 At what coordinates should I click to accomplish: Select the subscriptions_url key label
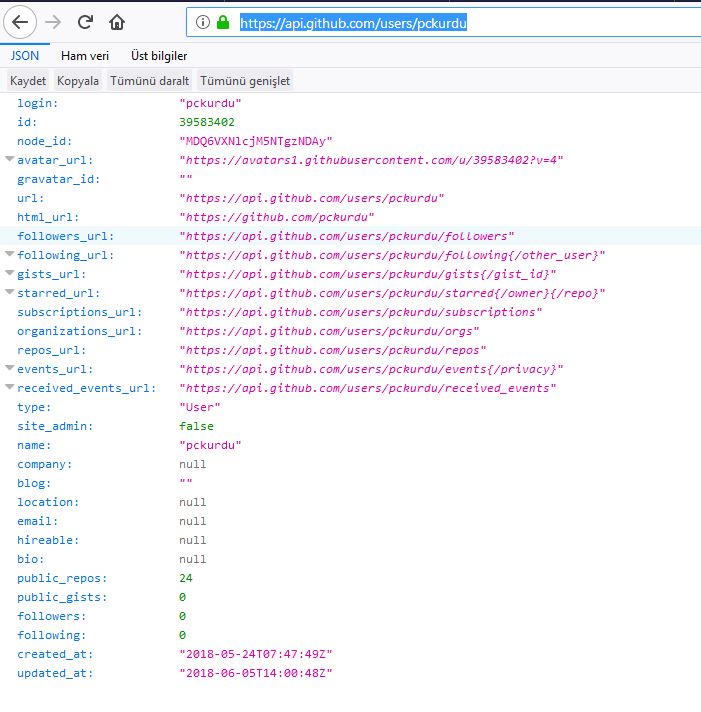[79, 312]
